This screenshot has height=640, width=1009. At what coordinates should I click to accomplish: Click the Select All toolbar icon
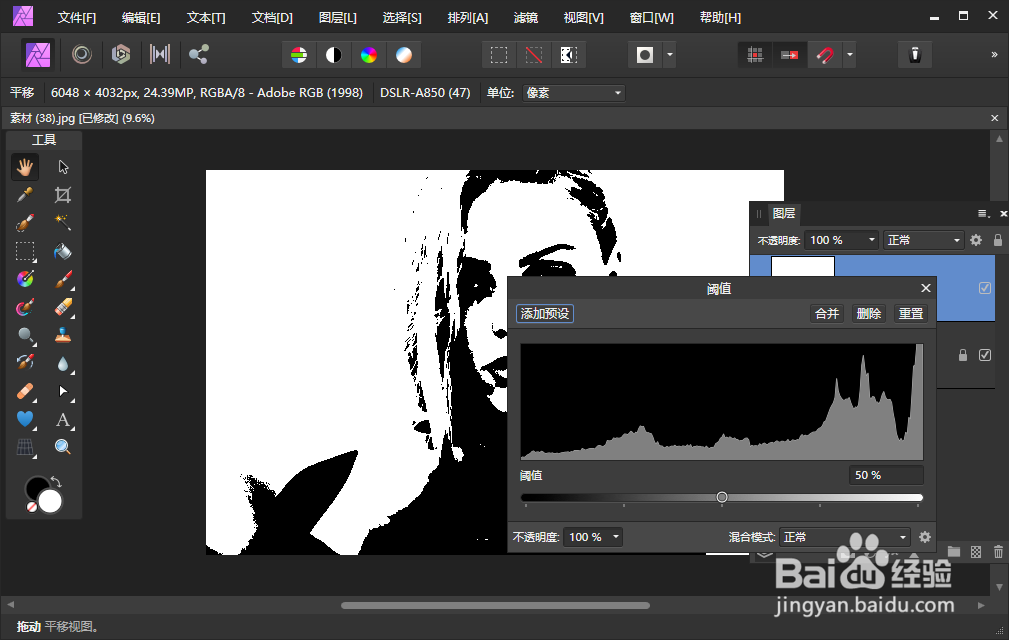[499, 55]
